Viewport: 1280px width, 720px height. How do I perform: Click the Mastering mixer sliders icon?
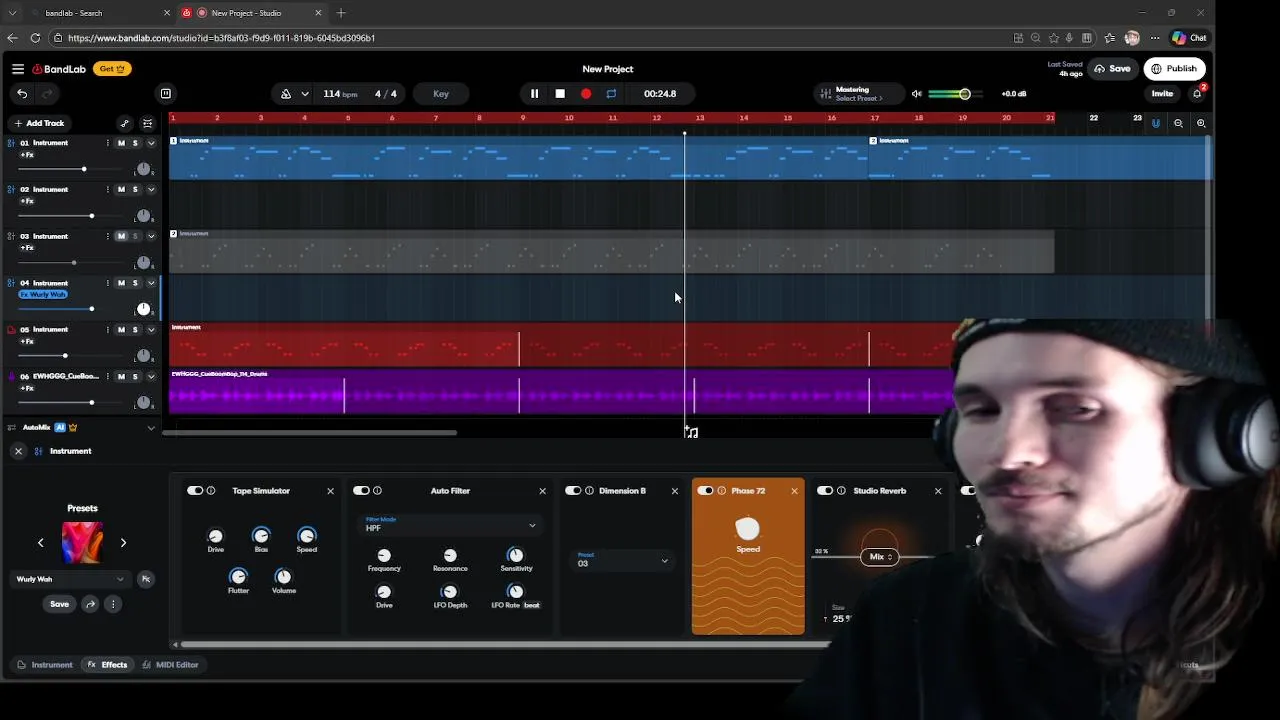(x=825, y=94)
